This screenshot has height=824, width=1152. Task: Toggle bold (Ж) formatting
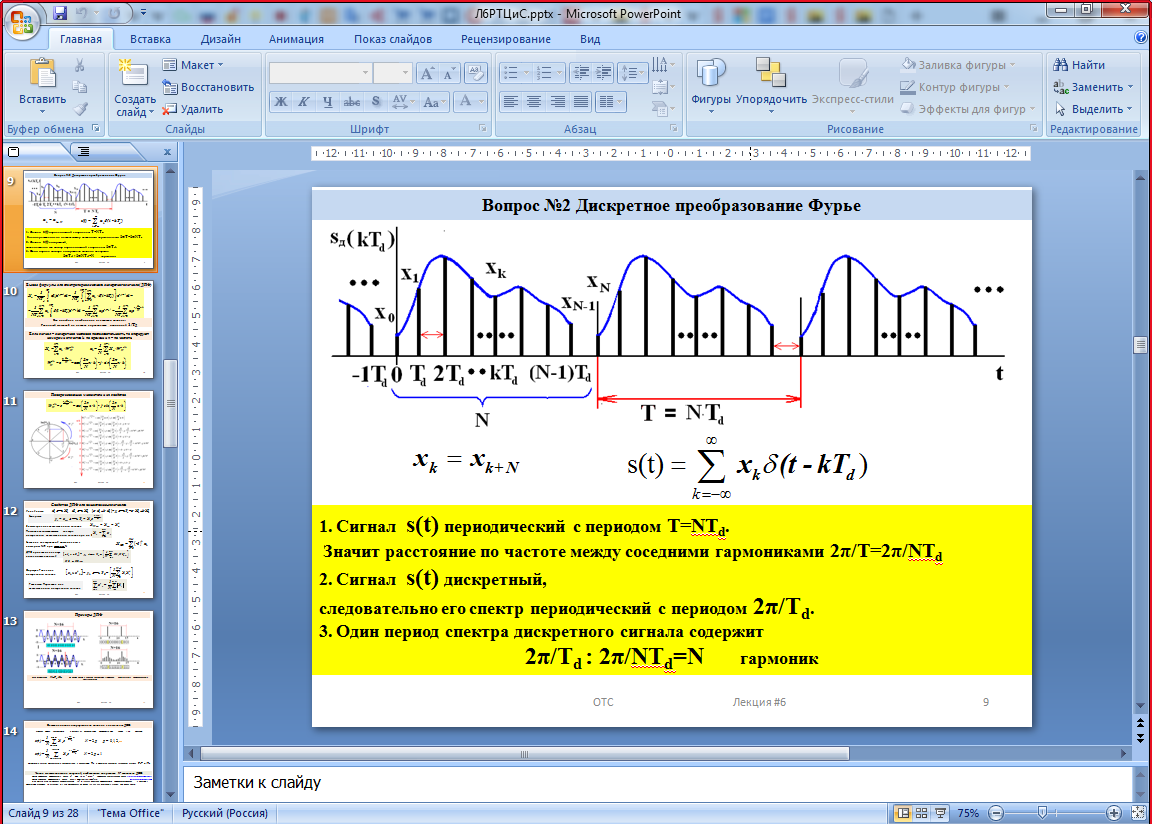(281, 102)
